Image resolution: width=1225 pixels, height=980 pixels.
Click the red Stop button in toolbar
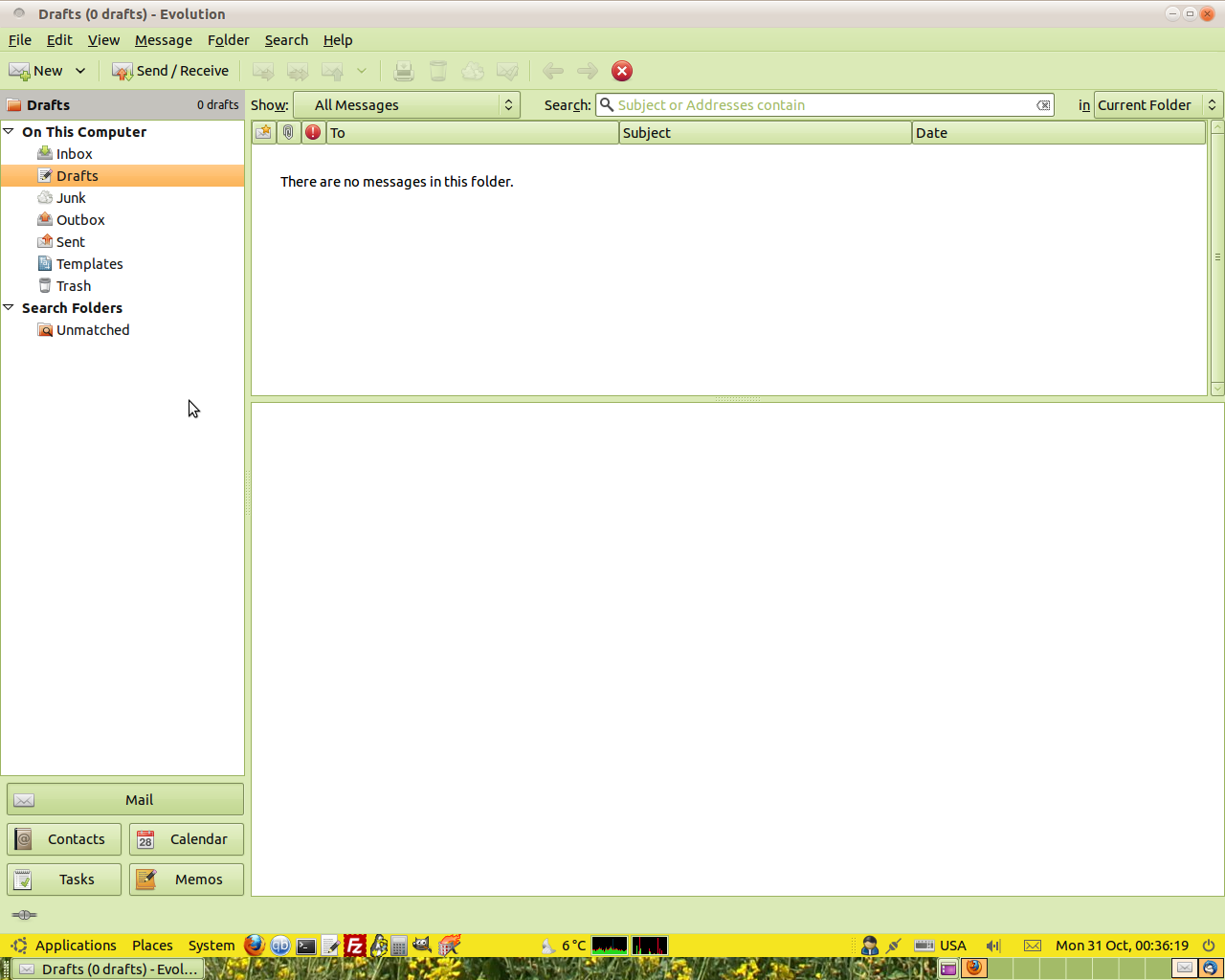622,71
